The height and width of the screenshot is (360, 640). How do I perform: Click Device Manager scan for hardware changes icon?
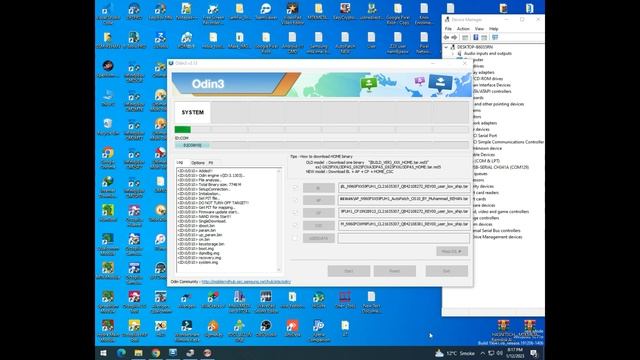click(495, 38)
